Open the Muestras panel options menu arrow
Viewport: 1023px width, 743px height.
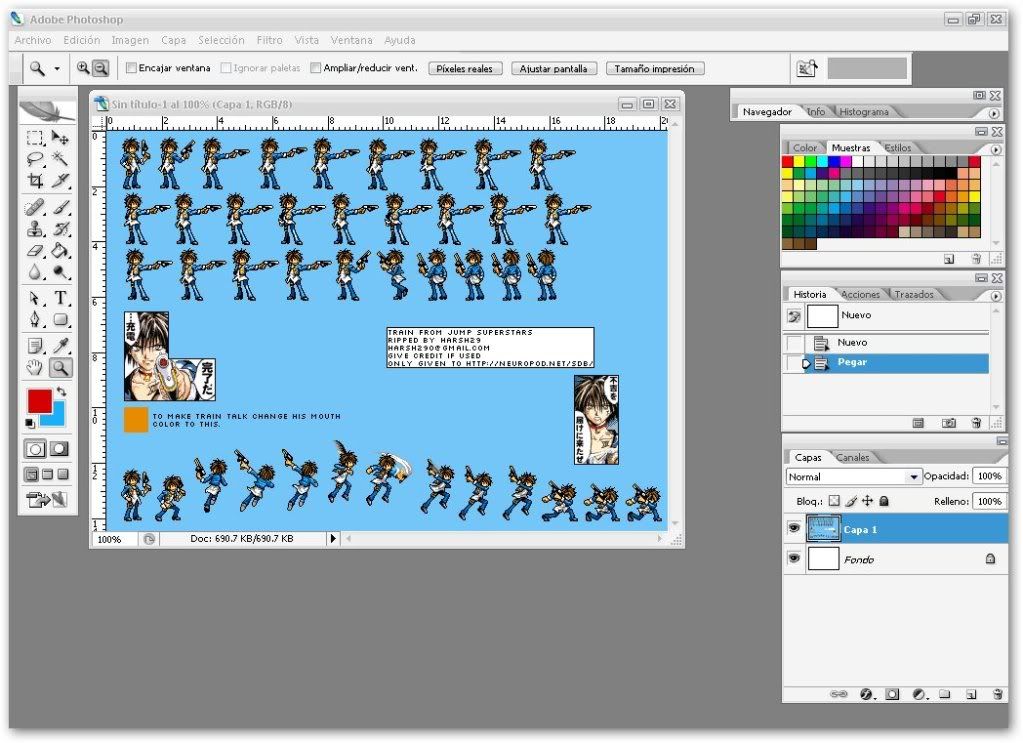[996, 149]
